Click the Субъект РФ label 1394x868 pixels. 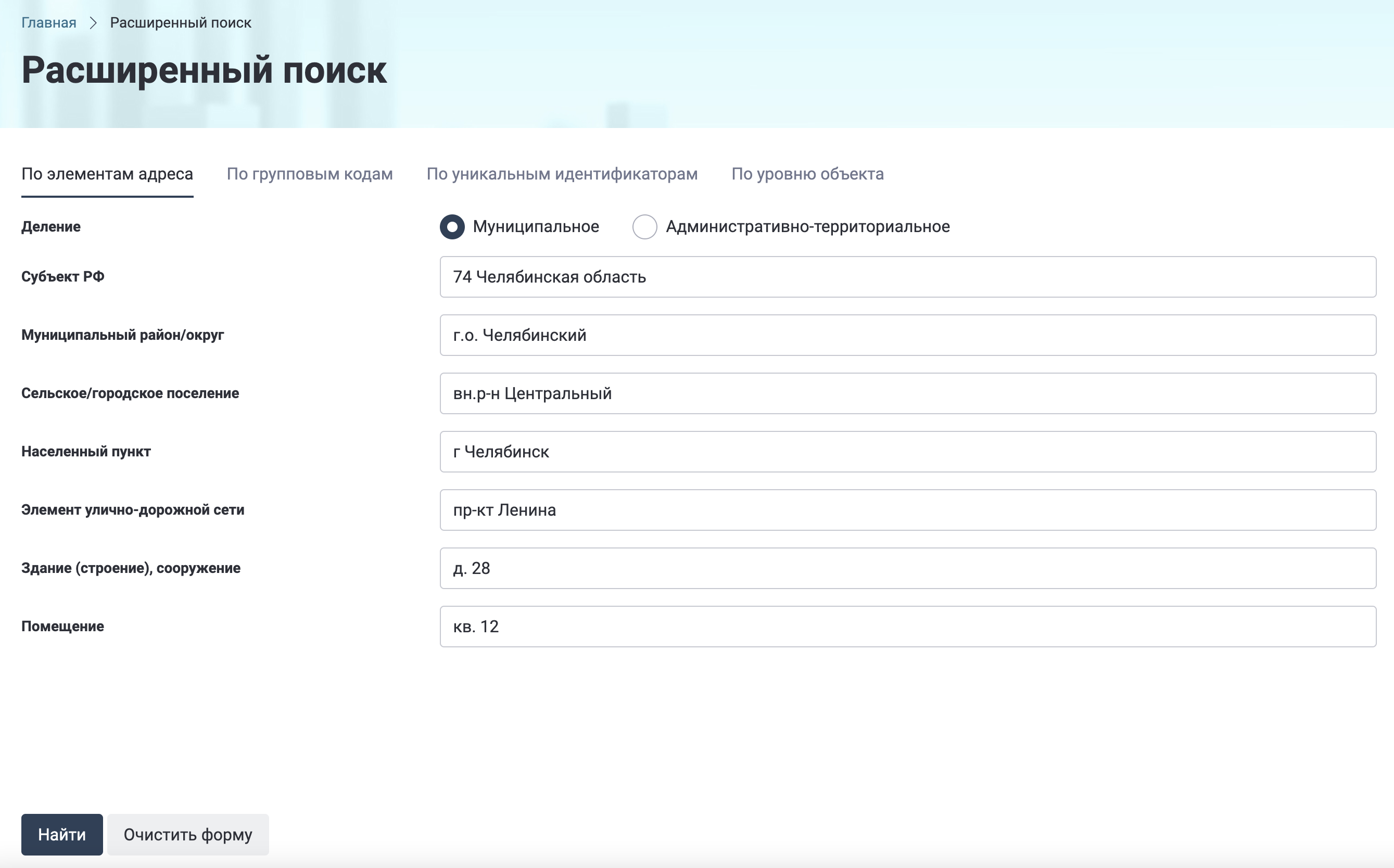tap(62, 277)
